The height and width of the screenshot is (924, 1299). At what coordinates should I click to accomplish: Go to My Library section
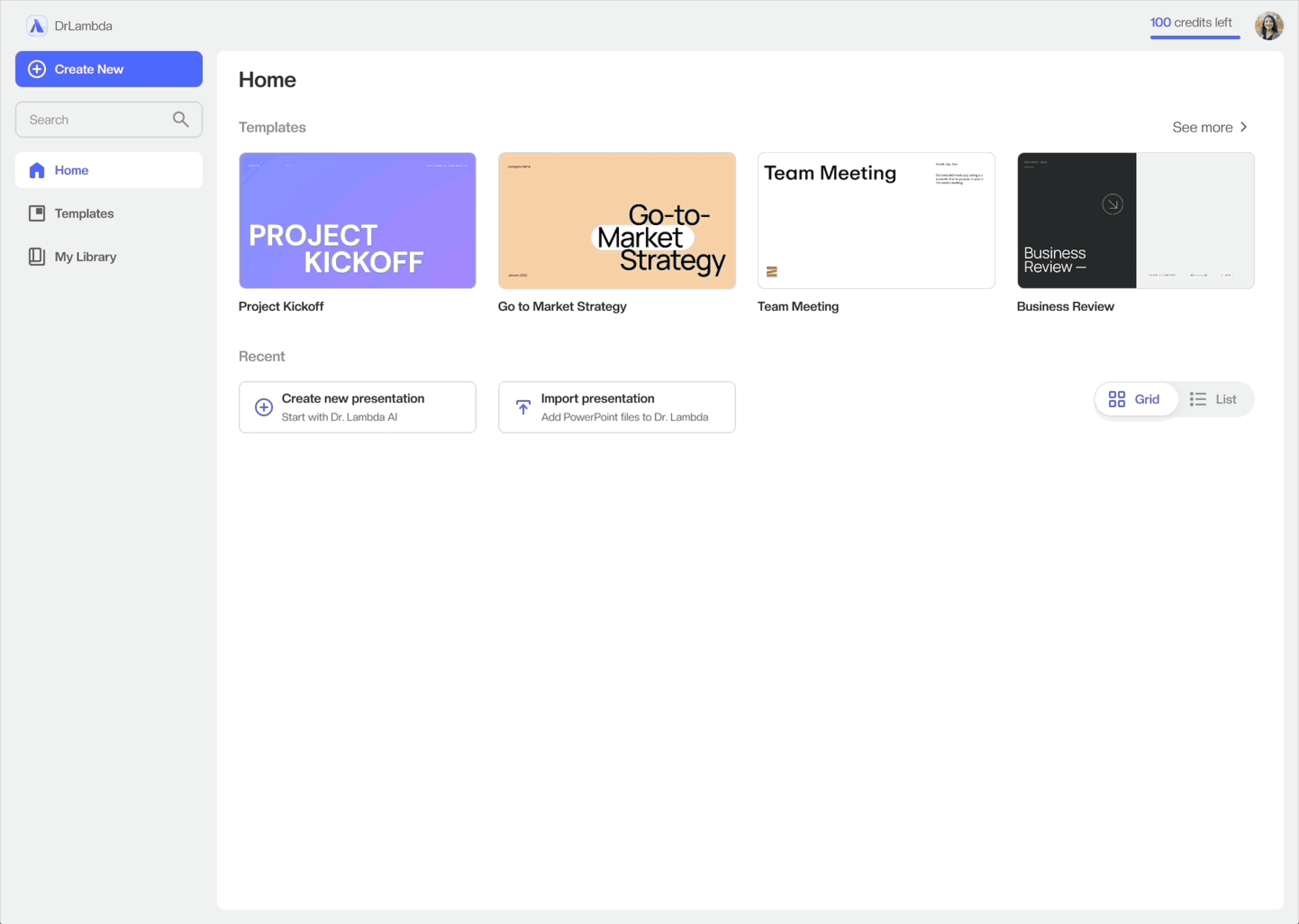[x=85, y=257]
